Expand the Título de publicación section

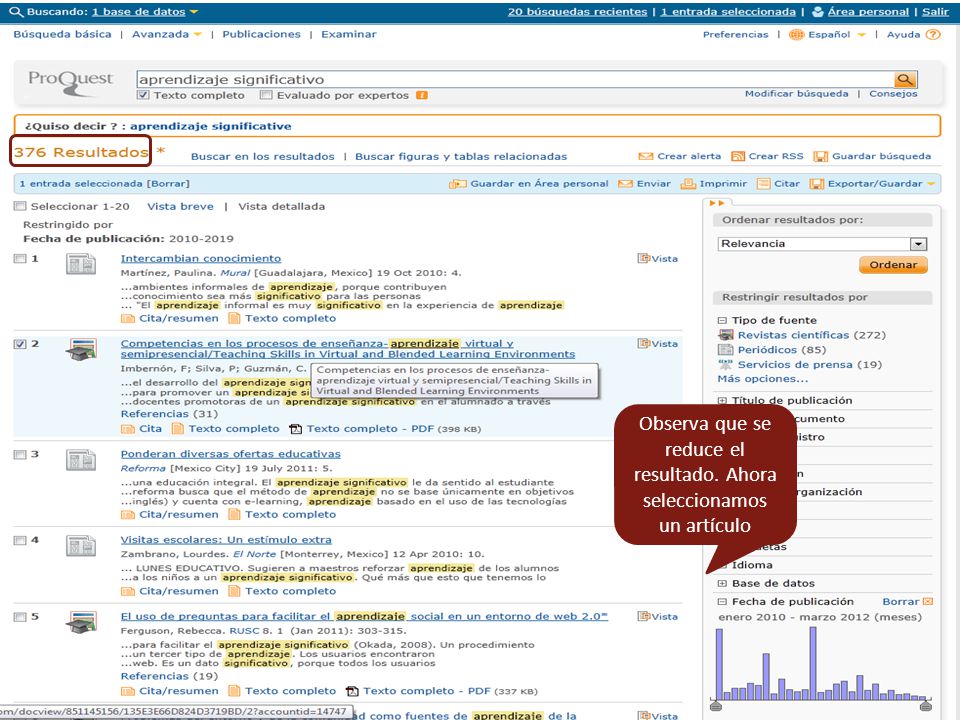(x=722, y=400)
